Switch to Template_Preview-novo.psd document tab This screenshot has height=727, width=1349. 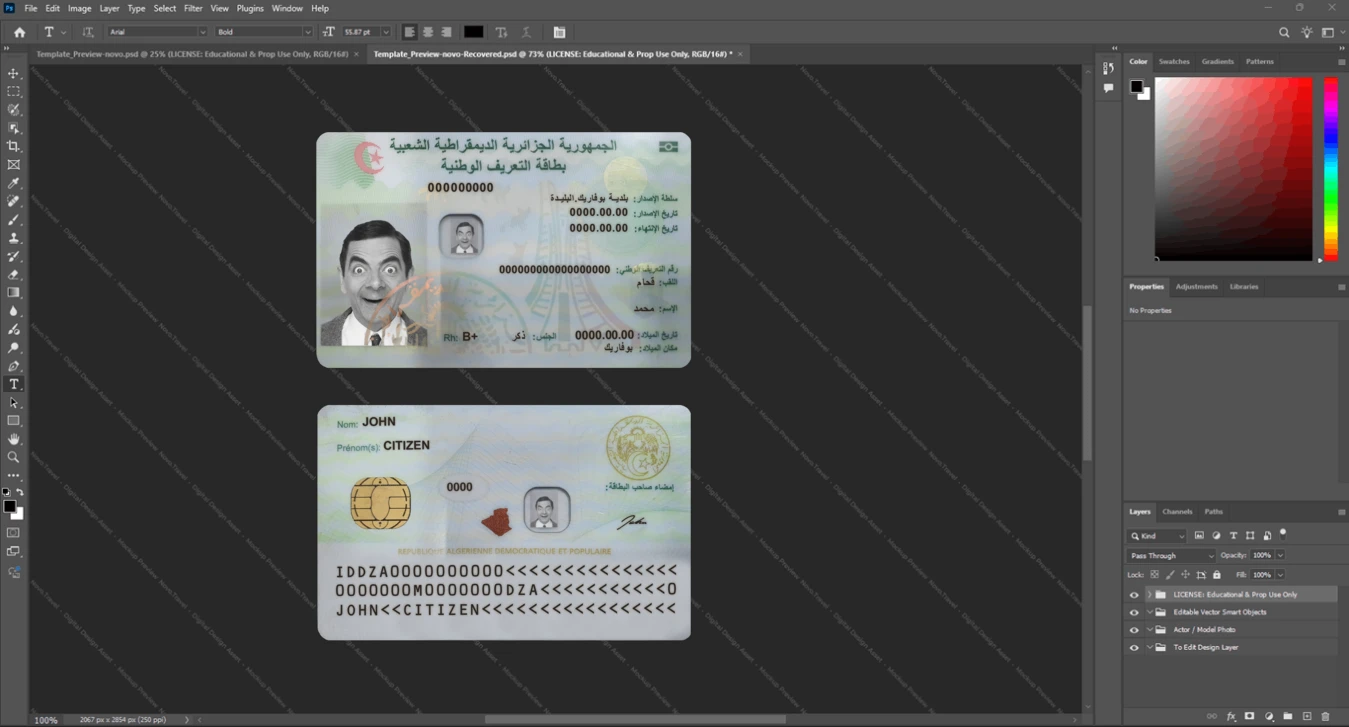pyautogui.click(x=192, y=54)
